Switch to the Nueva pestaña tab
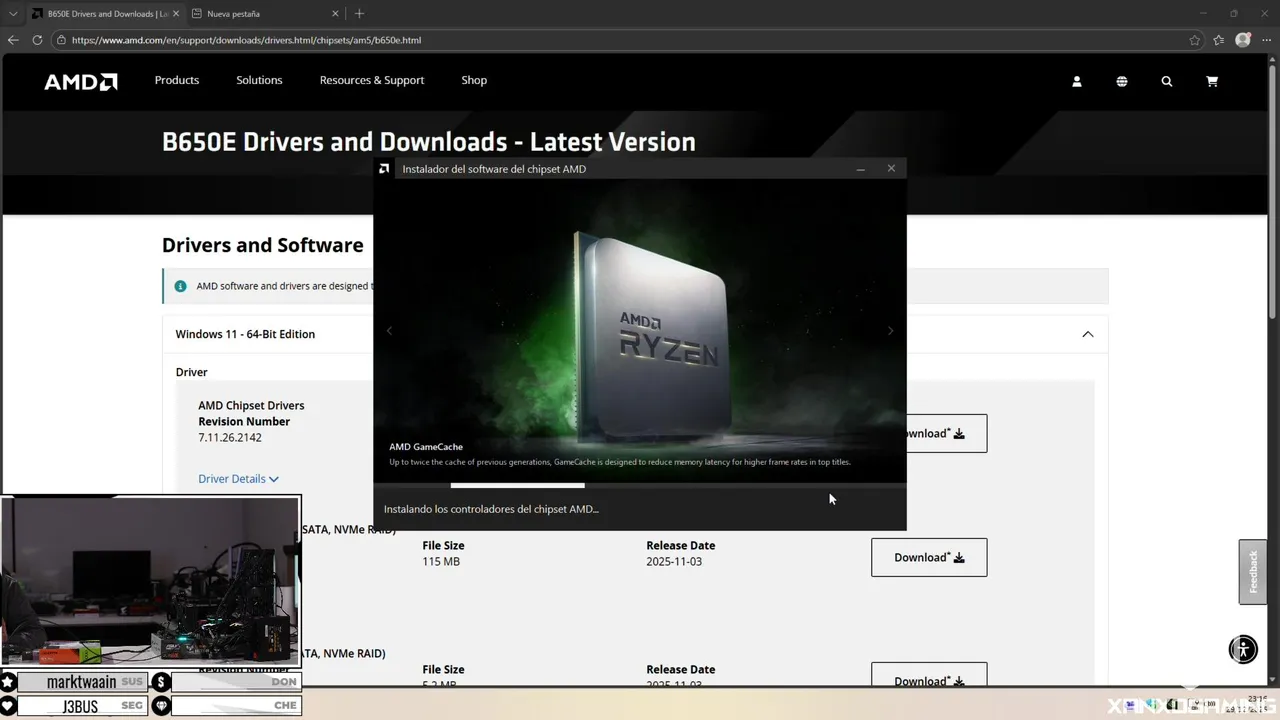This screenshot has height=720, width=1280. (266, 14)
